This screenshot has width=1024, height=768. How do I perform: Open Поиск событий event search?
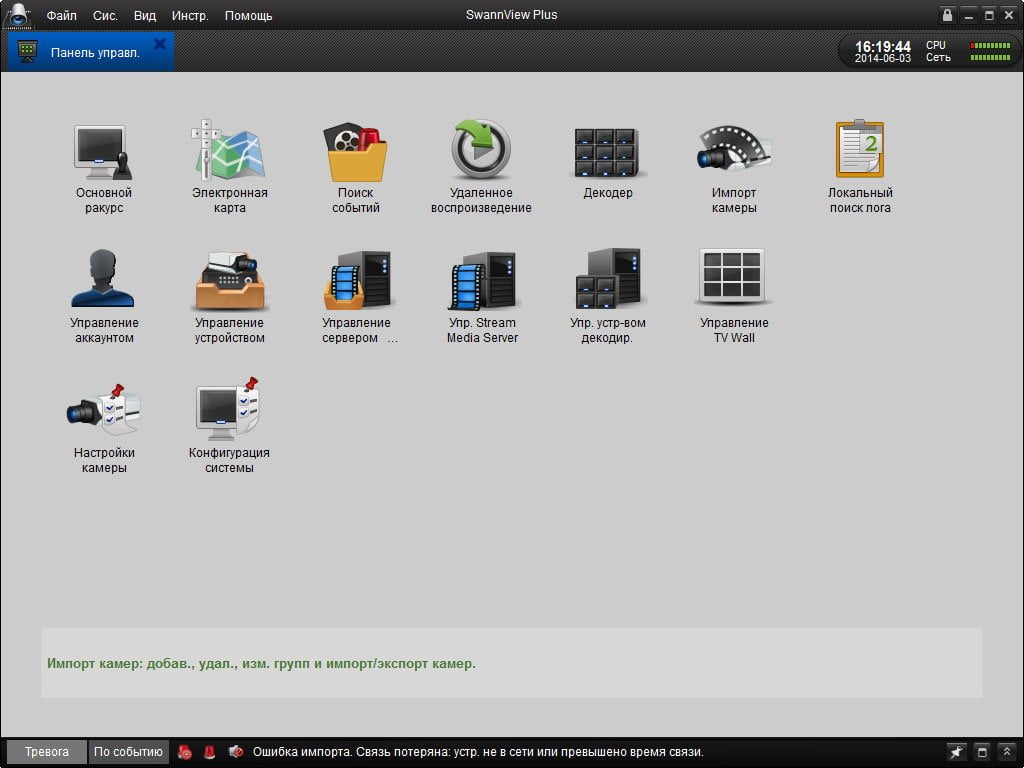(355, 167)
